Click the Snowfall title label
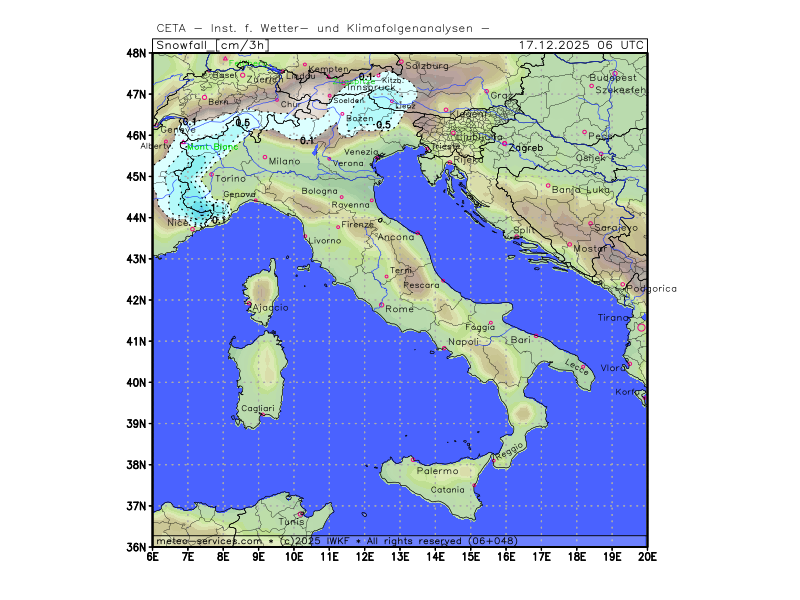The width and height of the screenshot is (800, 600). (x=183, y=45)
